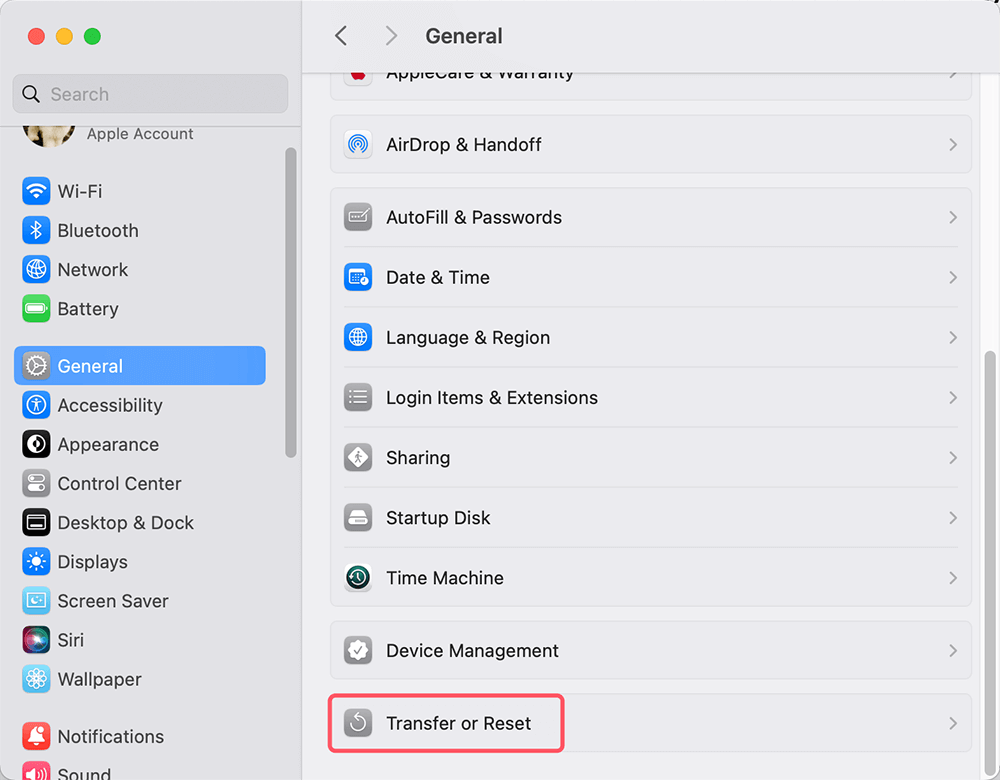This screenshot has width=1000, height=780.
Task: Select the Time Machine icon
Action: click(357, 577)
